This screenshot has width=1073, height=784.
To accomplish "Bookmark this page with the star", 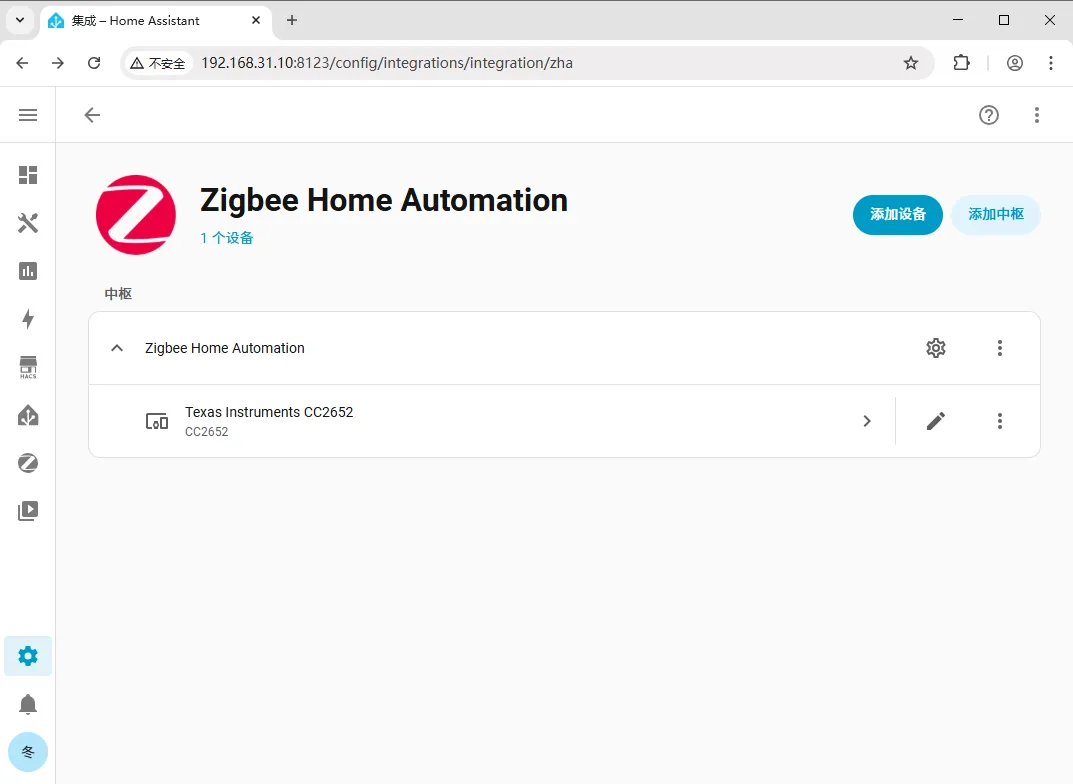I will [910, 63].
